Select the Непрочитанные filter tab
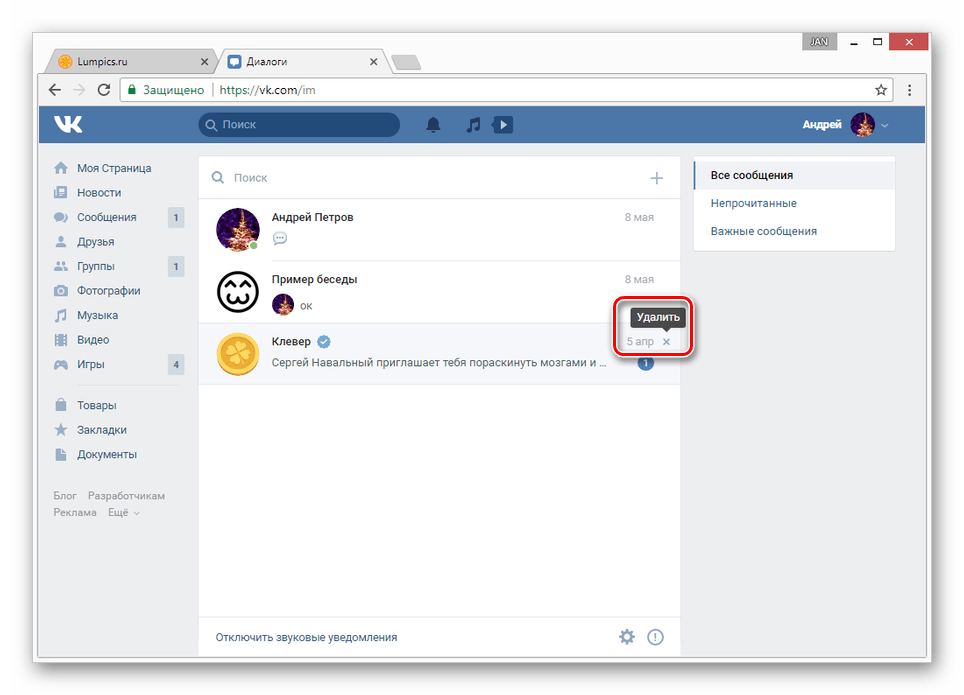This screenshot has width=964, height=695. 753,203
